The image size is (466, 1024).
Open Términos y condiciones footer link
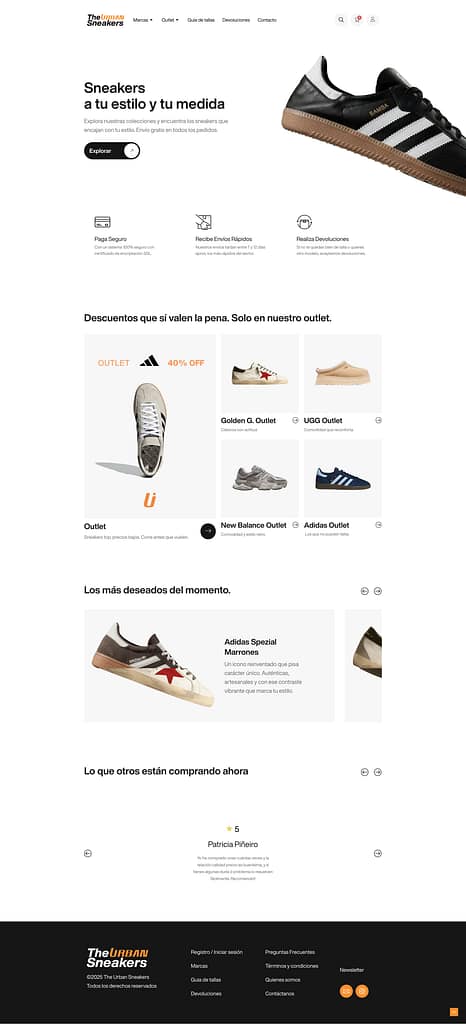292,966
